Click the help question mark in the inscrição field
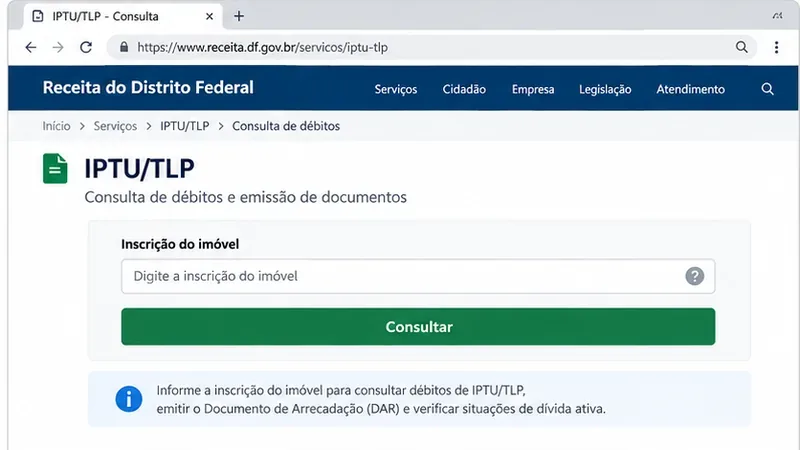The width and height of the screenshot is (800, 450). click(x=694, y=276)
